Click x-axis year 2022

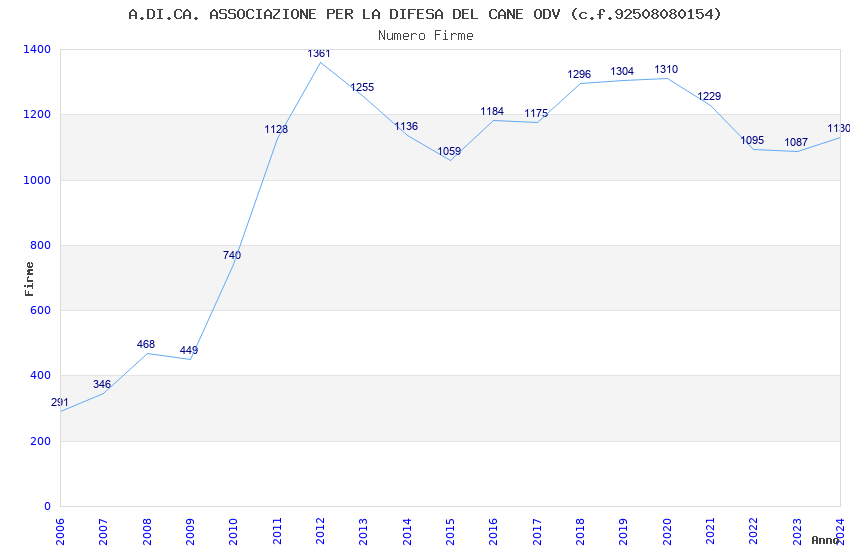pyautogui.click(x=754, y=531)
